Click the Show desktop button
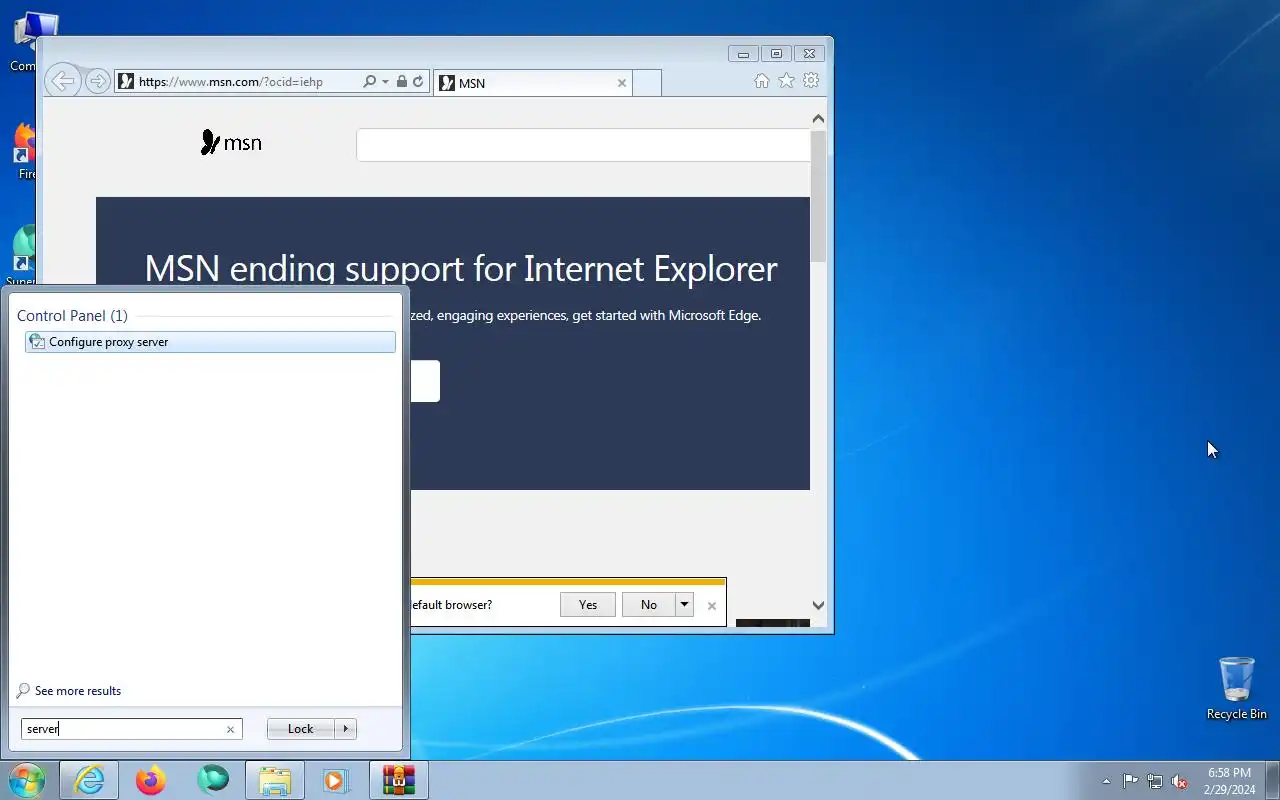The height and width of the screenshot is (800, 1280). pyautogui.click(x=1273, y=780)
